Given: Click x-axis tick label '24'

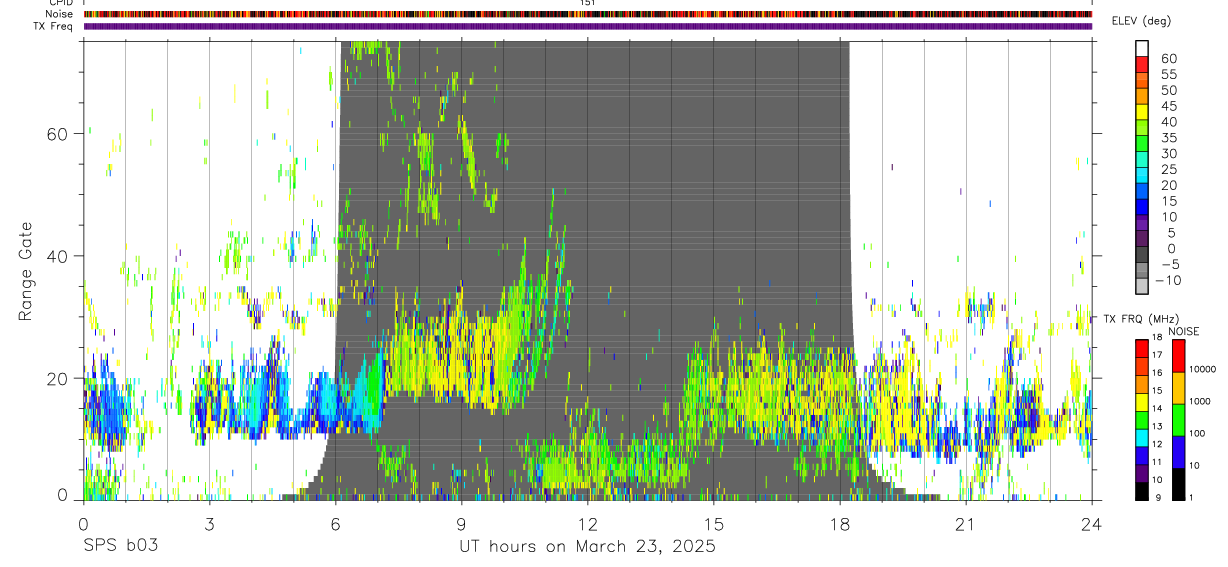Looking at the screenshot, I should point(1091,524).
